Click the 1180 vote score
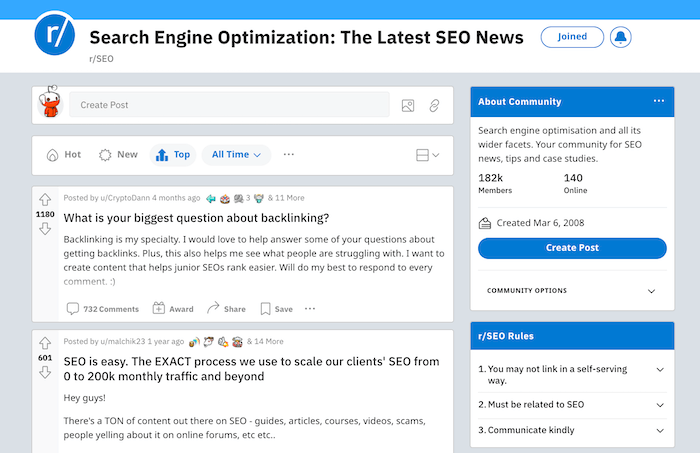Screen dimensions: 700x453 (x=45, y=214)
